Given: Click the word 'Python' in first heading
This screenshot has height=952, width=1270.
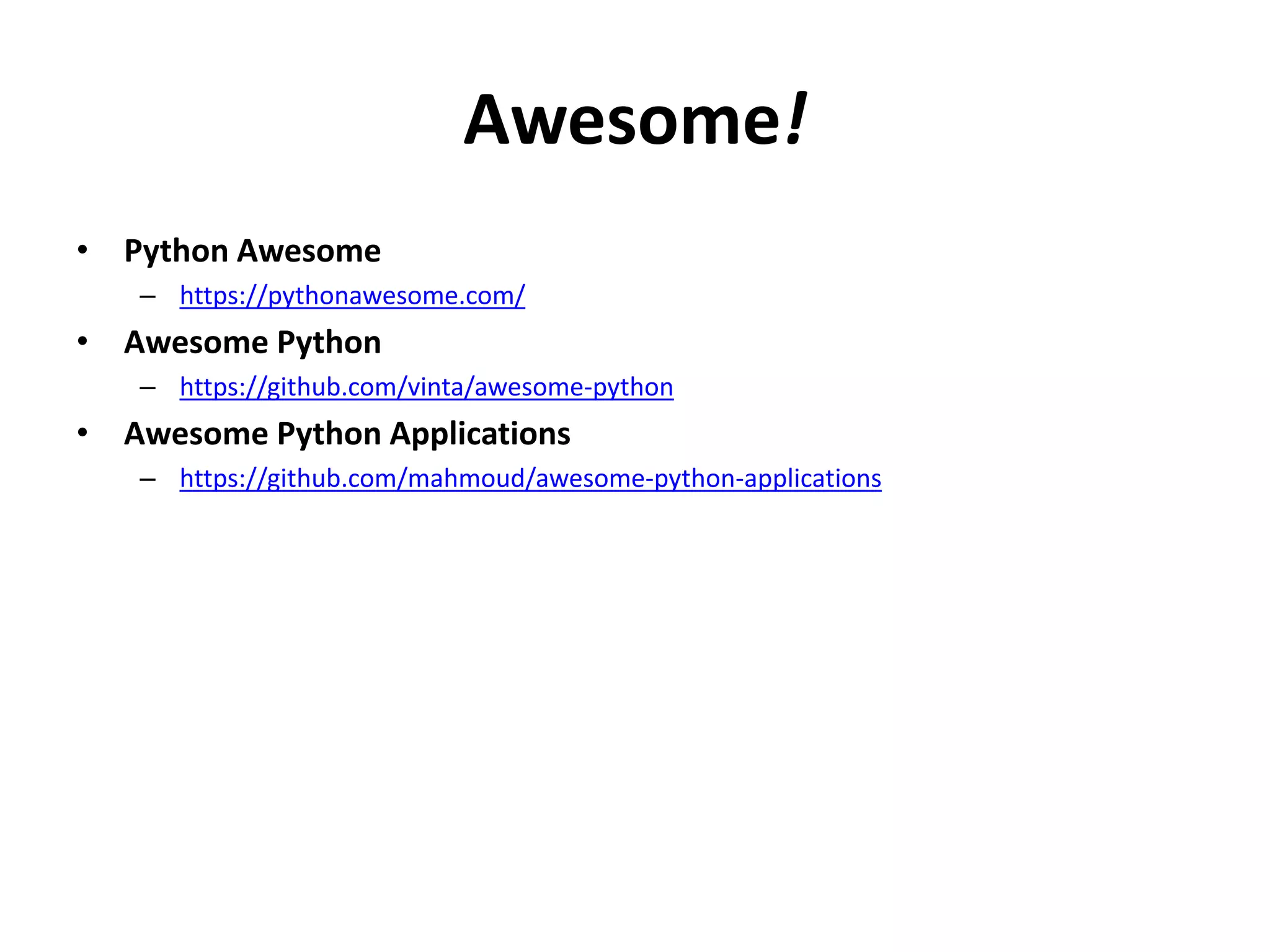Looking at the screenshot, I should pyautogui.click(x=176, y=251).
